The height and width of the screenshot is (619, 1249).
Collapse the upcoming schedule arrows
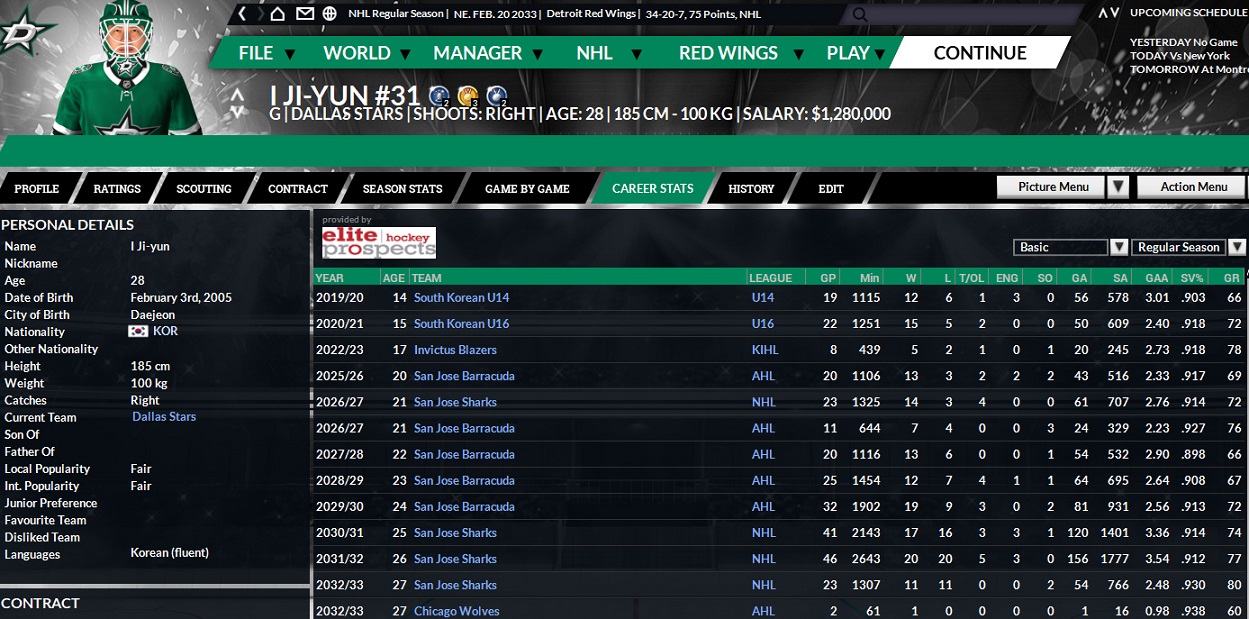(x=1108, y=13)
